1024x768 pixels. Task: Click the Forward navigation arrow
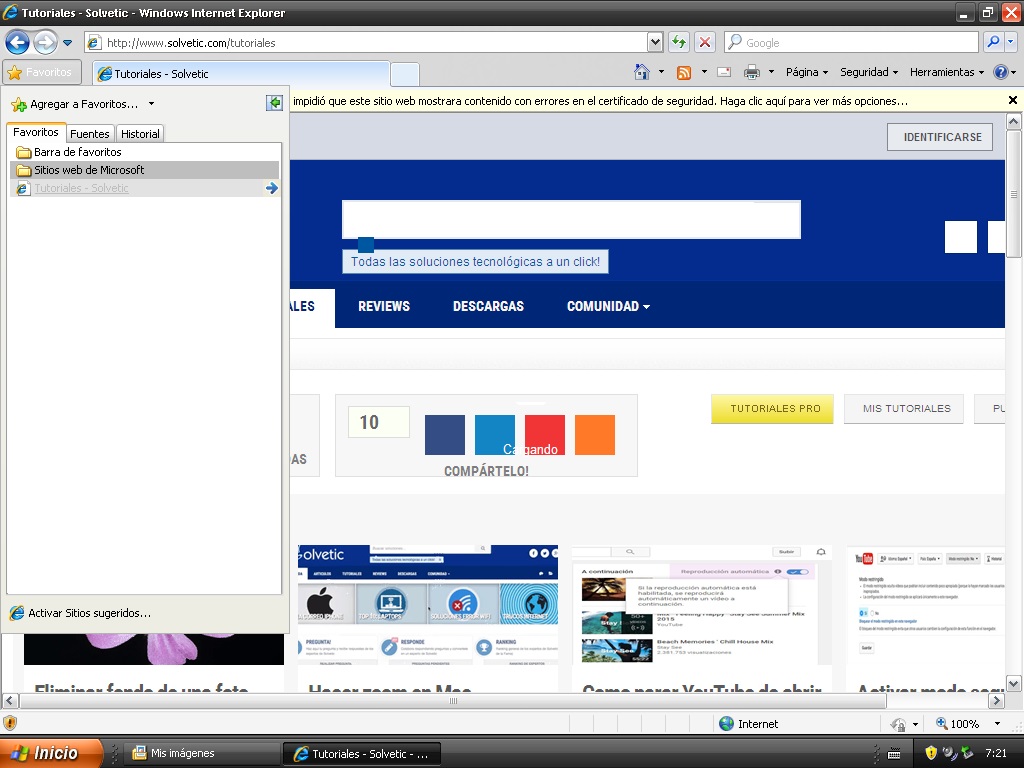pyautogui.click(x=45, y=43)
